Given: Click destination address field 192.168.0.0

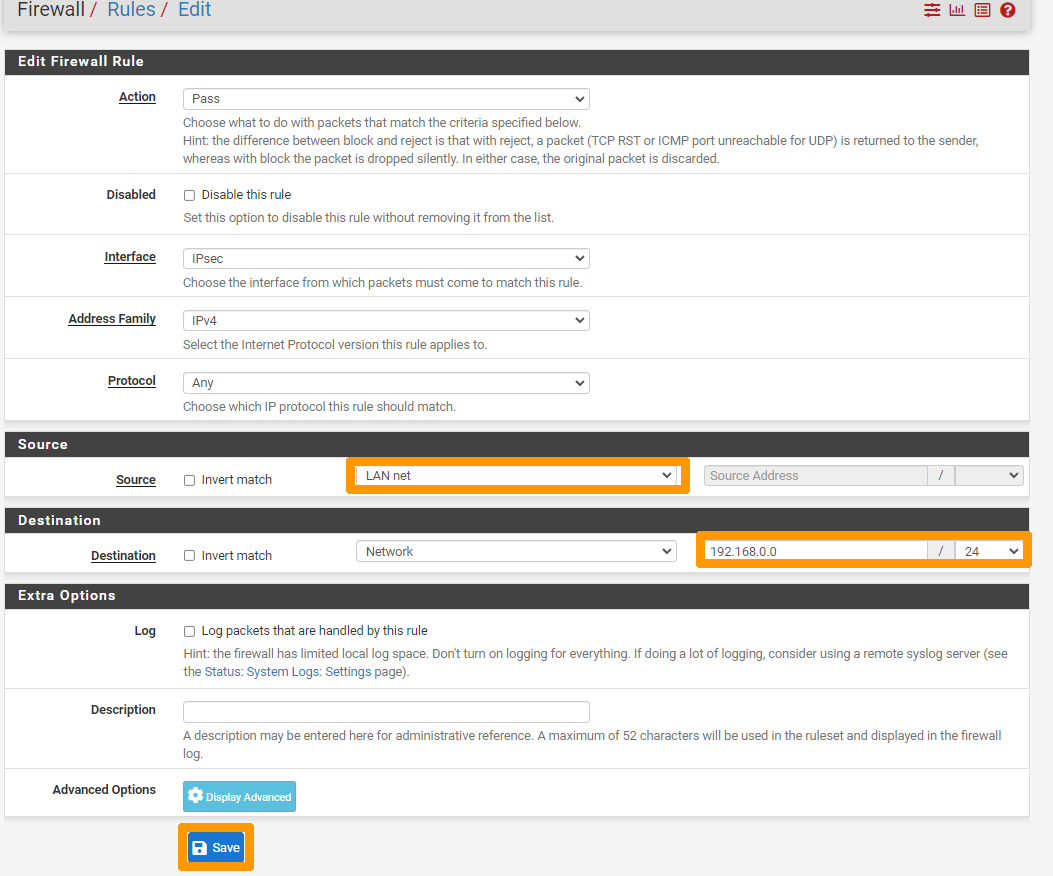Looking at the screenshot, I should coord(815,551).
